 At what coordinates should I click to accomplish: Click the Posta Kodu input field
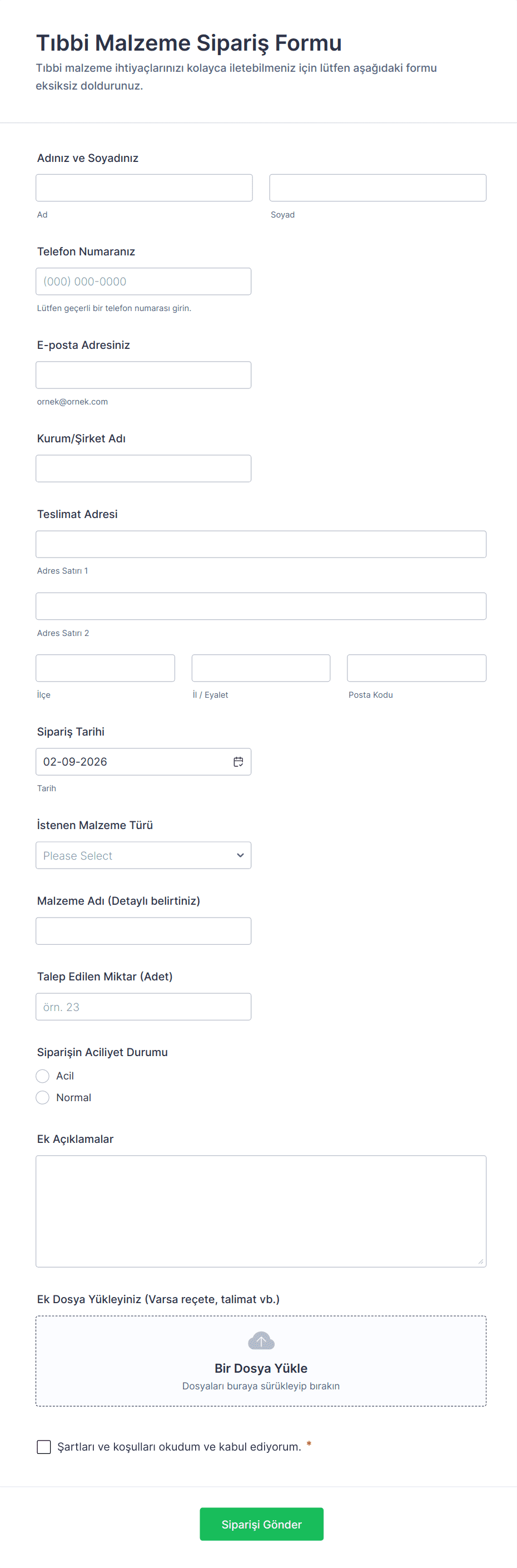(x=416, y=668)
